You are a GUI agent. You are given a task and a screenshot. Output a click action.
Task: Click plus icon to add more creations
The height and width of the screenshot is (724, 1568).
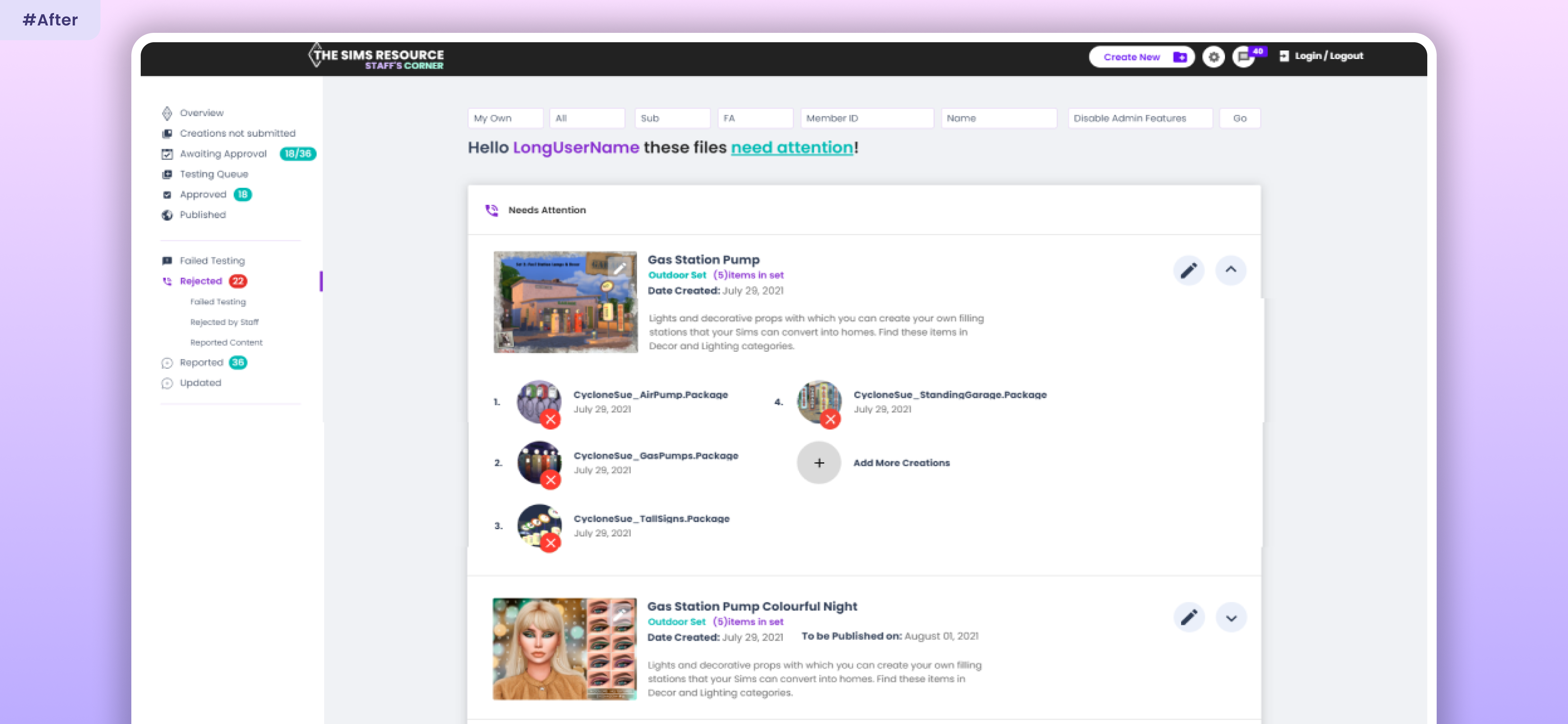click(x=819, y=463)
